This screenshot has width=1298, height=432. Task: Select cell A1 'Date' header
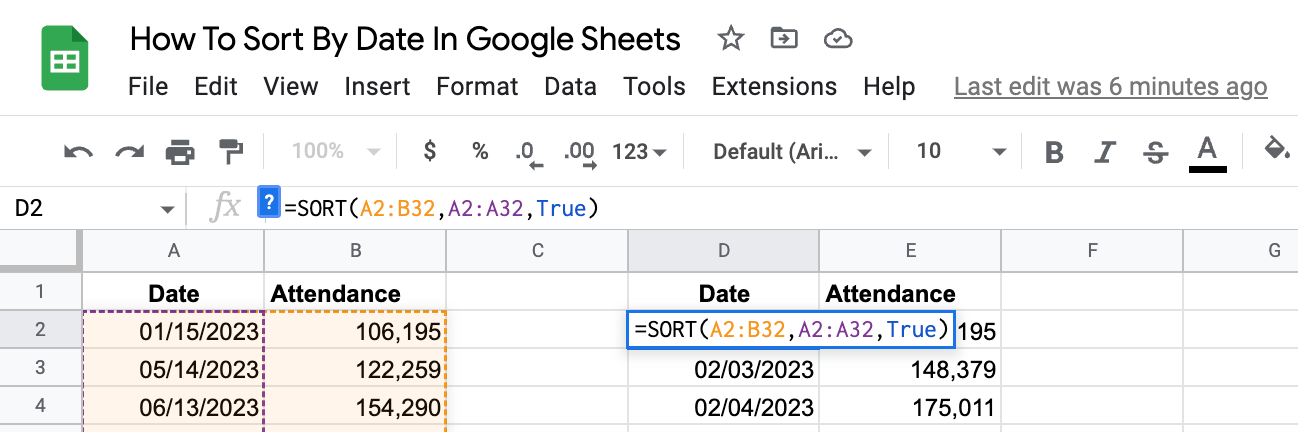coord(174,293)
